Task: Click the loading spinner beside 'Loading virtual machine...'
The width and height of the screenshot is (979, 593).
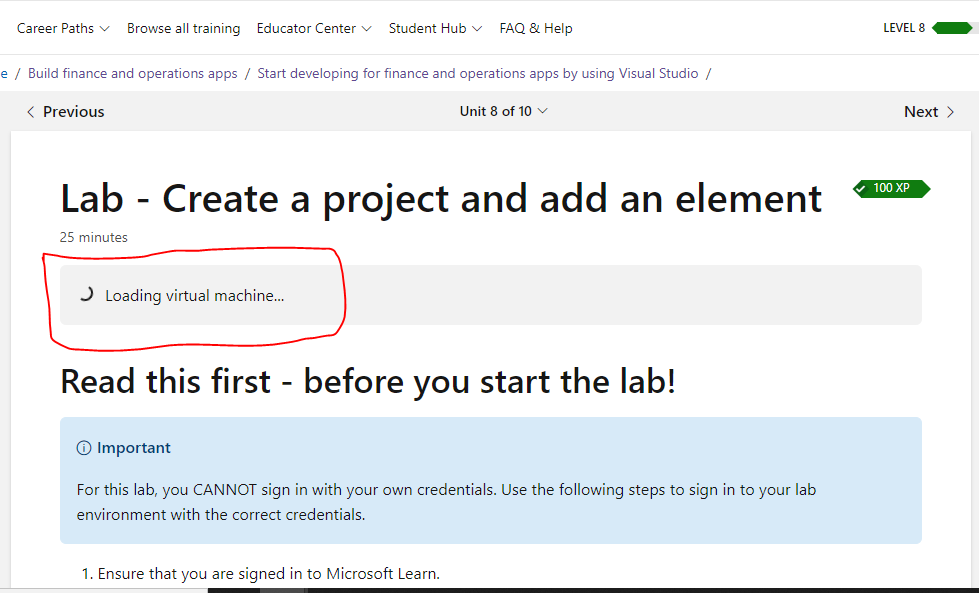Action: pos(86,294)
